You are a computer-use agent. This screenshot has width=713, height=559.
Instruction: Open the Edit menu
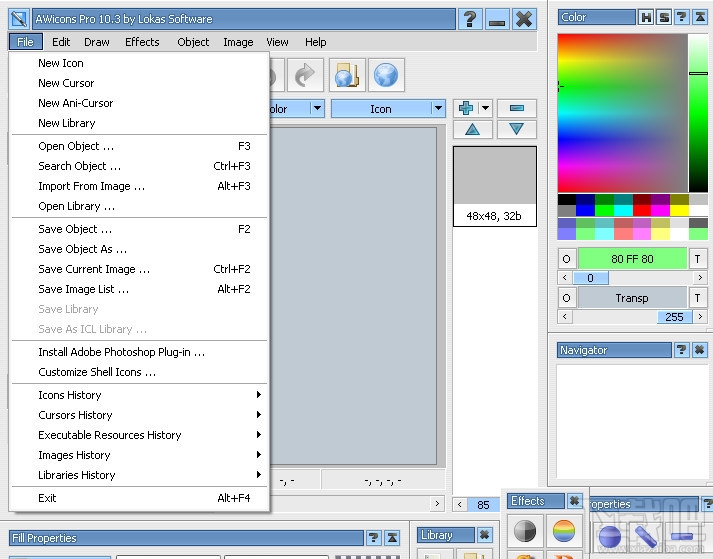(x=61, y=42)
